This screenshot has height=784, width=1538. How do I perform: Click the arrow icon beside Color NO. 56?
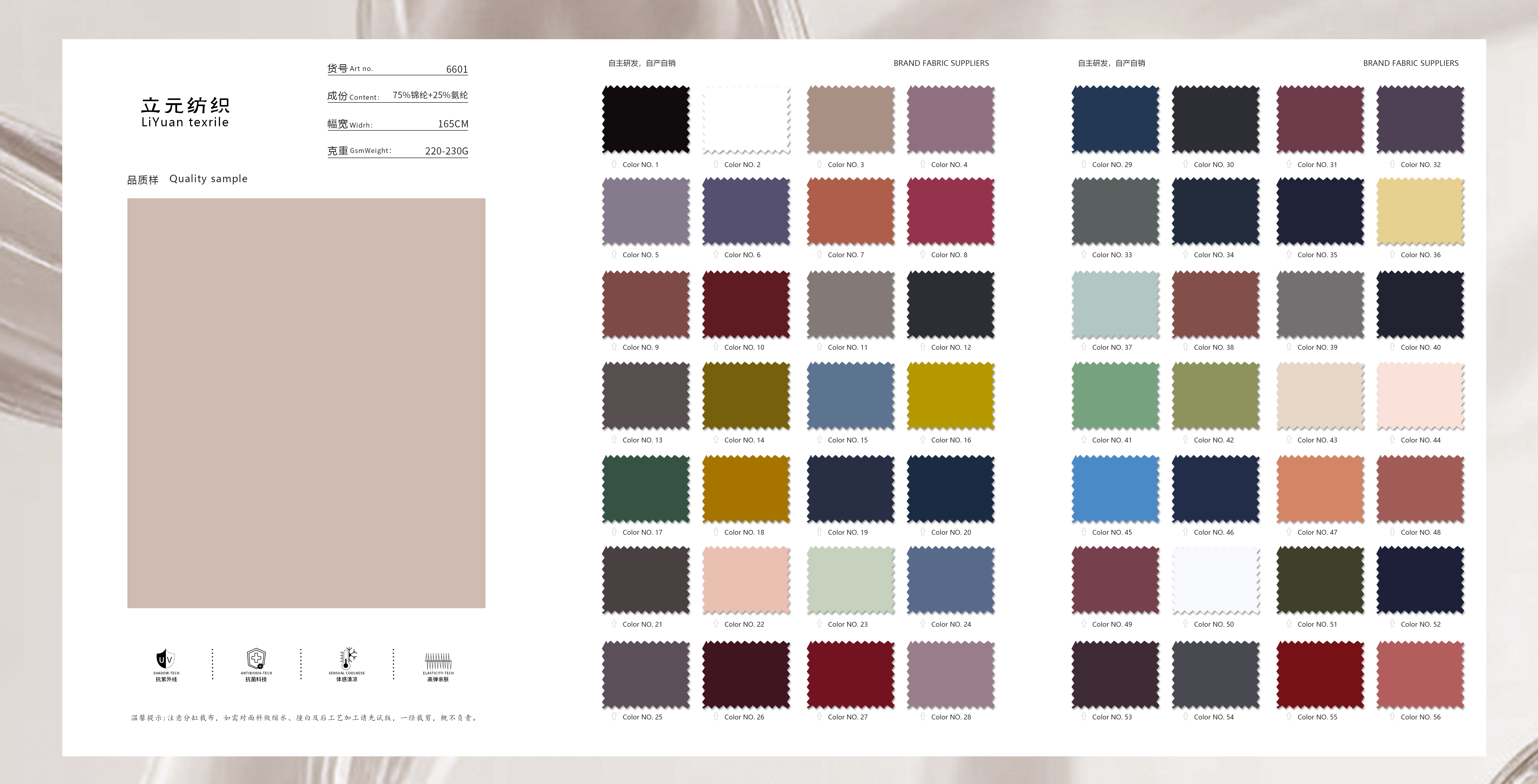coord(1392,717)
